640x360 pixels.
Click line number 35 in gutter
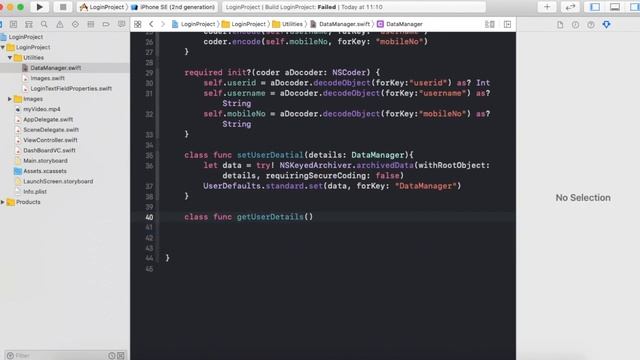tap(149, 156)
